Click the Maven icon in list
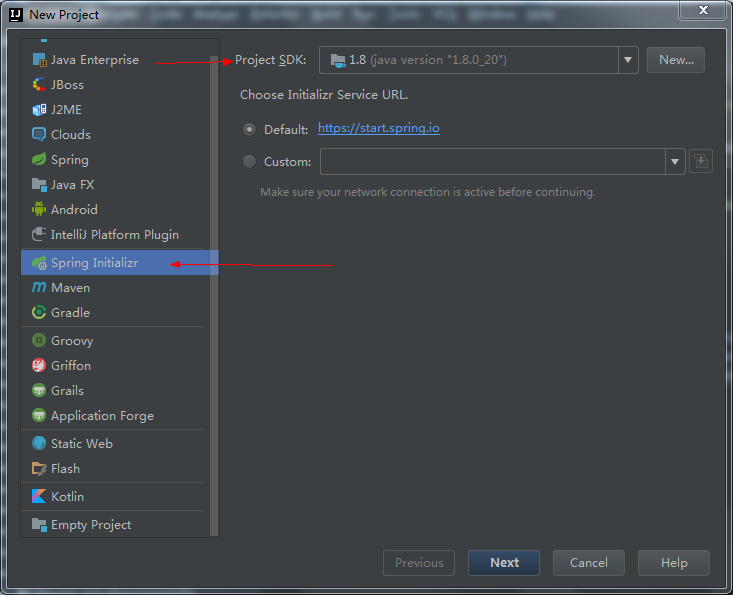 click(39, 288)
